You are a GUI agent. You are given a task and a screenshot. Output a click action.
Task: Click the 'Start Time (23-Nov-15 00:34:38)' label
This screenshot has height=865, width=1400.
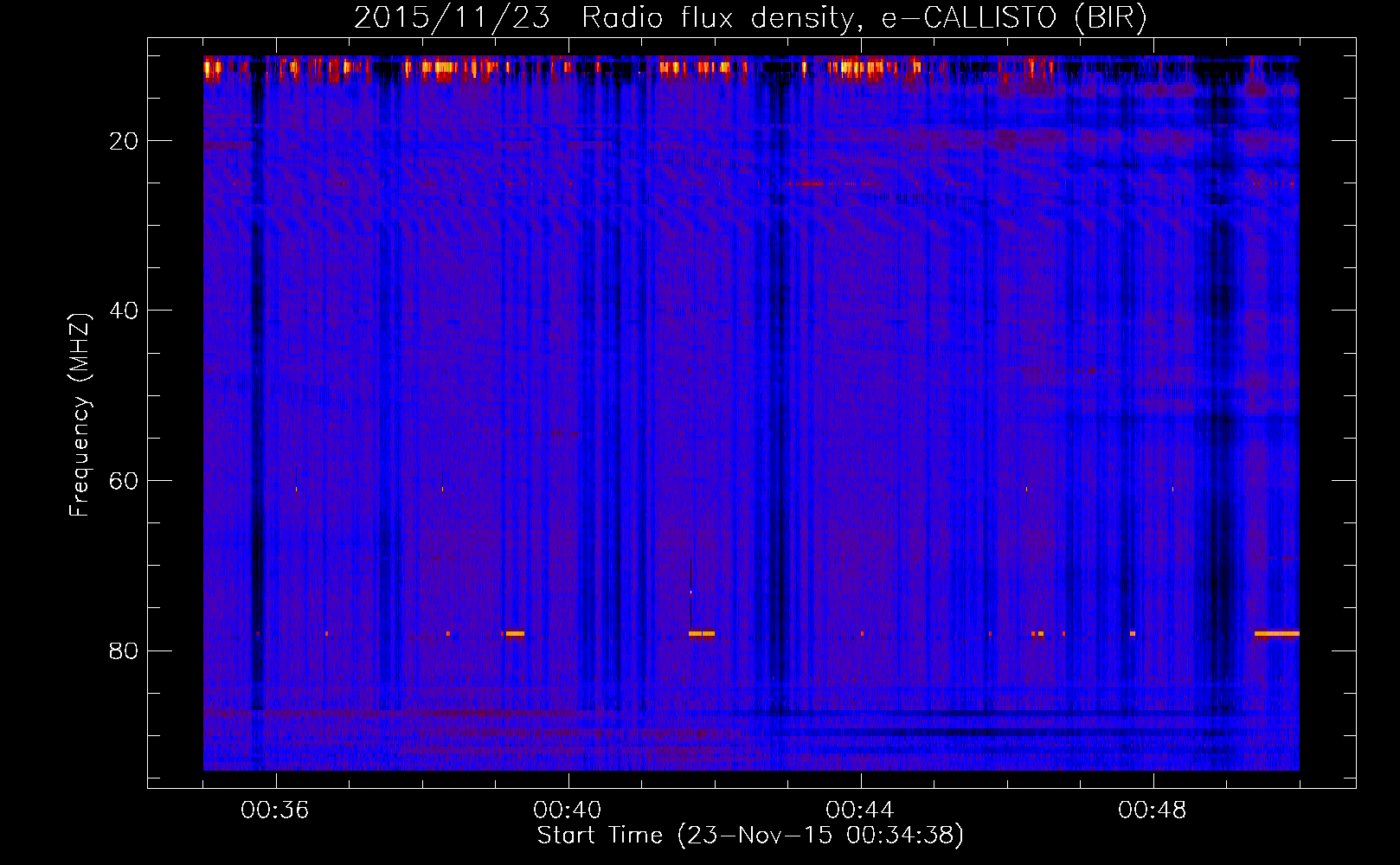pyautogui.click(x=750, y=836)
